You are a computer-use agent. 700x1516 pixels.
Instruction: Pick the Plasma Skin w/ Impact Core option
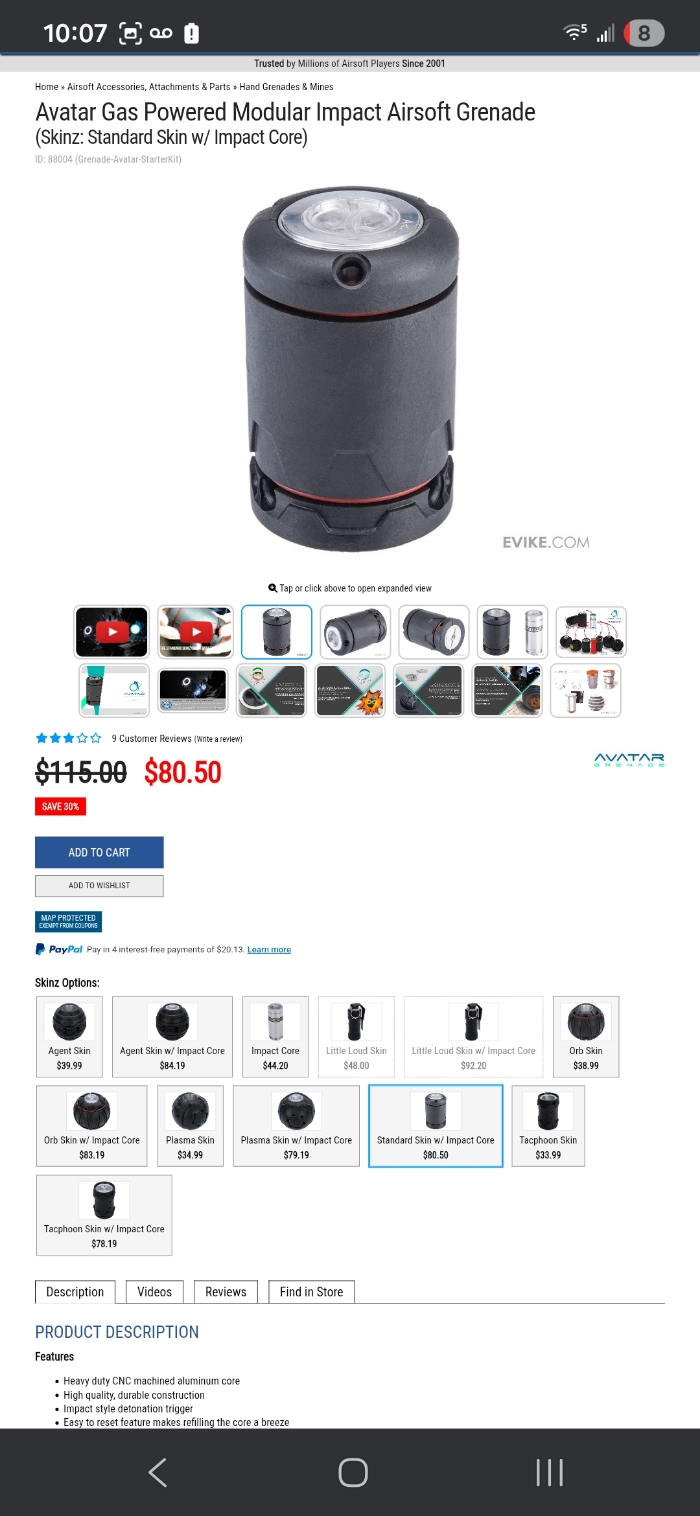tap(296, 1126)
